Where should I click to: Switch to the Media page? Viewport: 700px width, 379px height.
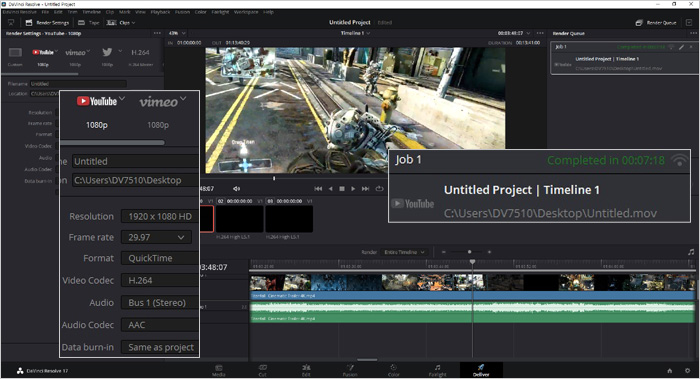(x=219, y=371)
